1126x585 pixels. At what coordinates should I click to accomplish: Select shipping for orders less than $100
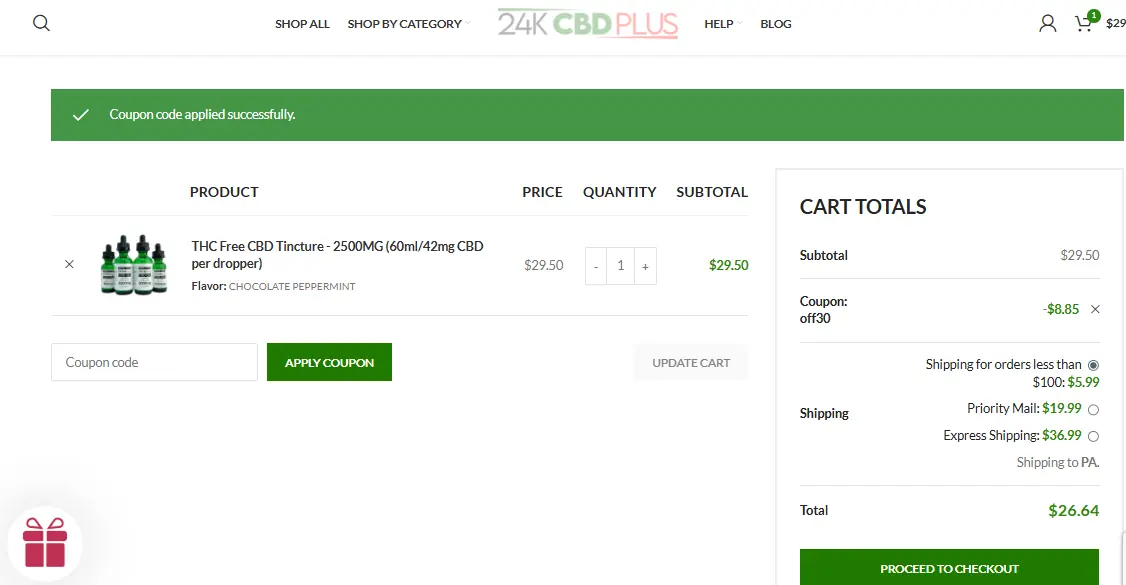(x=1093, y=365)
